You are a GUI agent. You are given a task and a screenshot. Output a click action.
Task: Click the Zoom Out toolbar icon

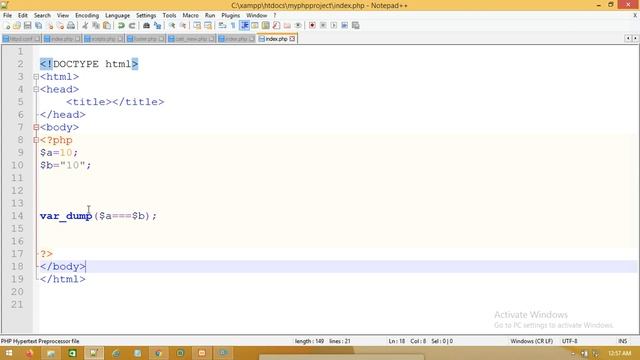click(x=182, y=26)
